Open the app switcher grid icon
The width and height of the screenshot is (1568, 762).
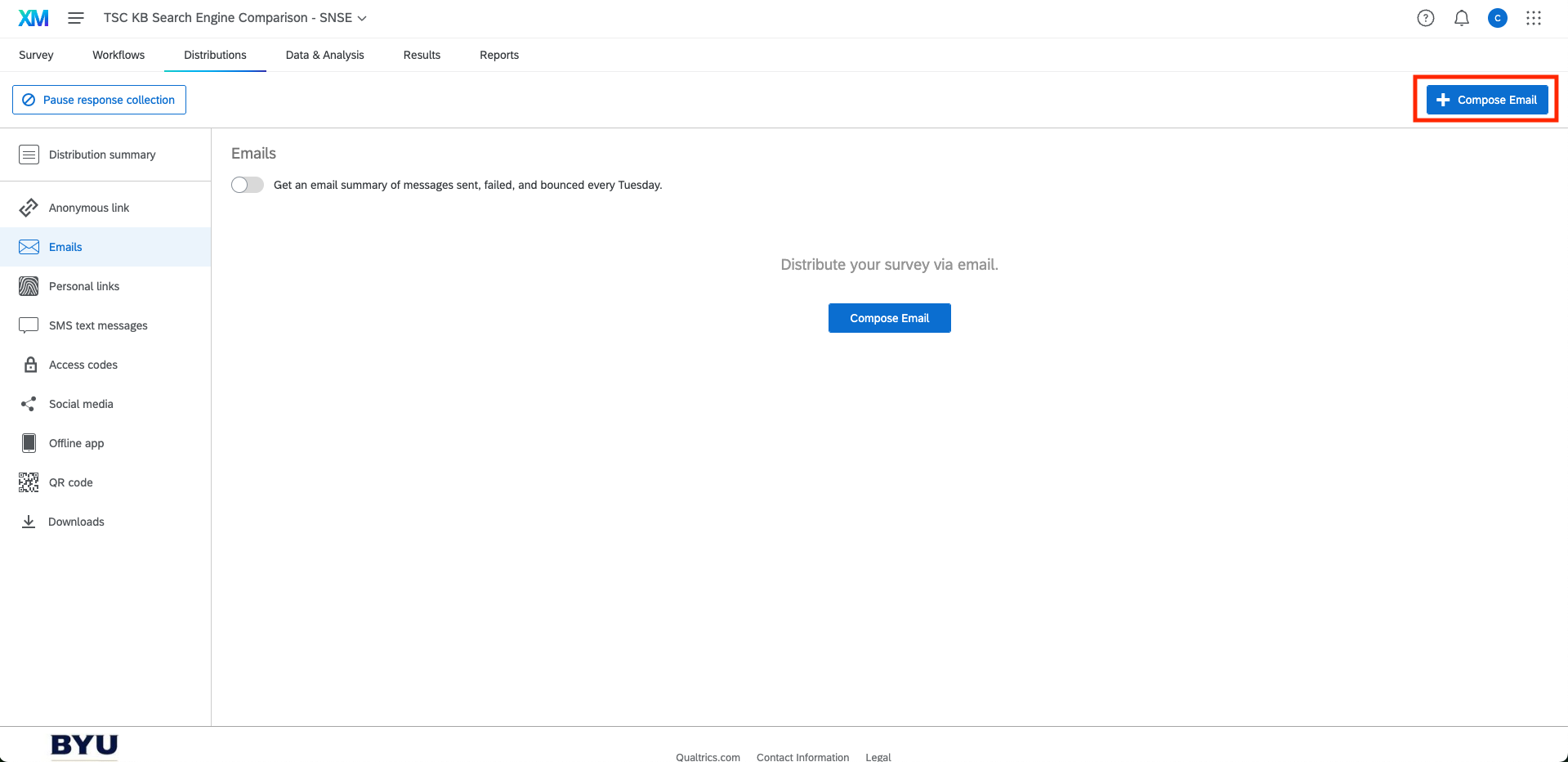point(1533,18)
